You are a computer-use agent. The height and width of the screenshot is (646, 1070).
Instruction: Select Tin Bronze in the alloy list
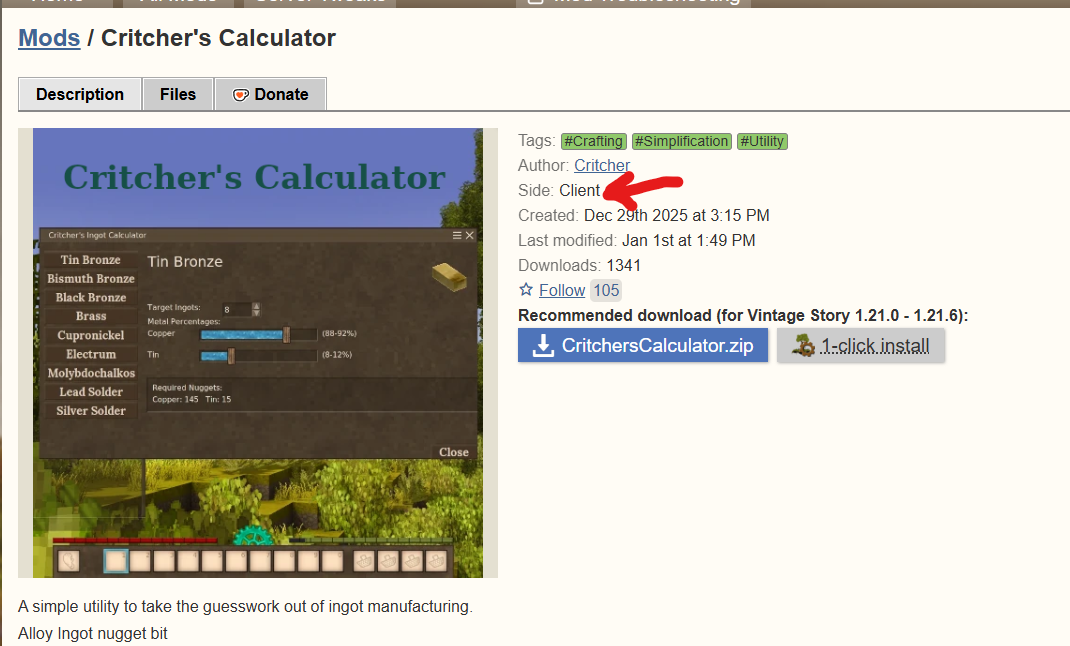91,260
